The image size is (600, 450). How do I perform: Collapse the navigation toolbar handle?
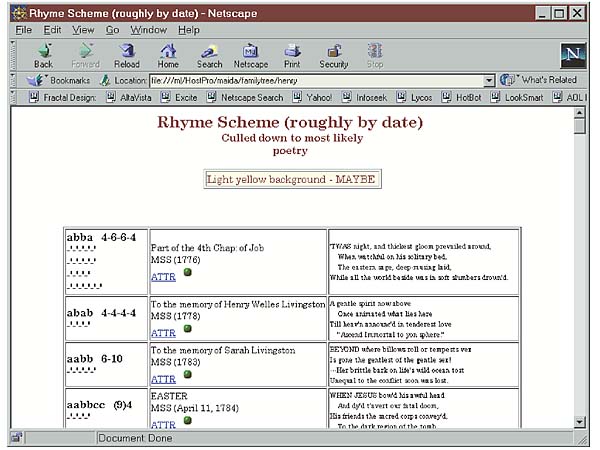pos(13,55)
